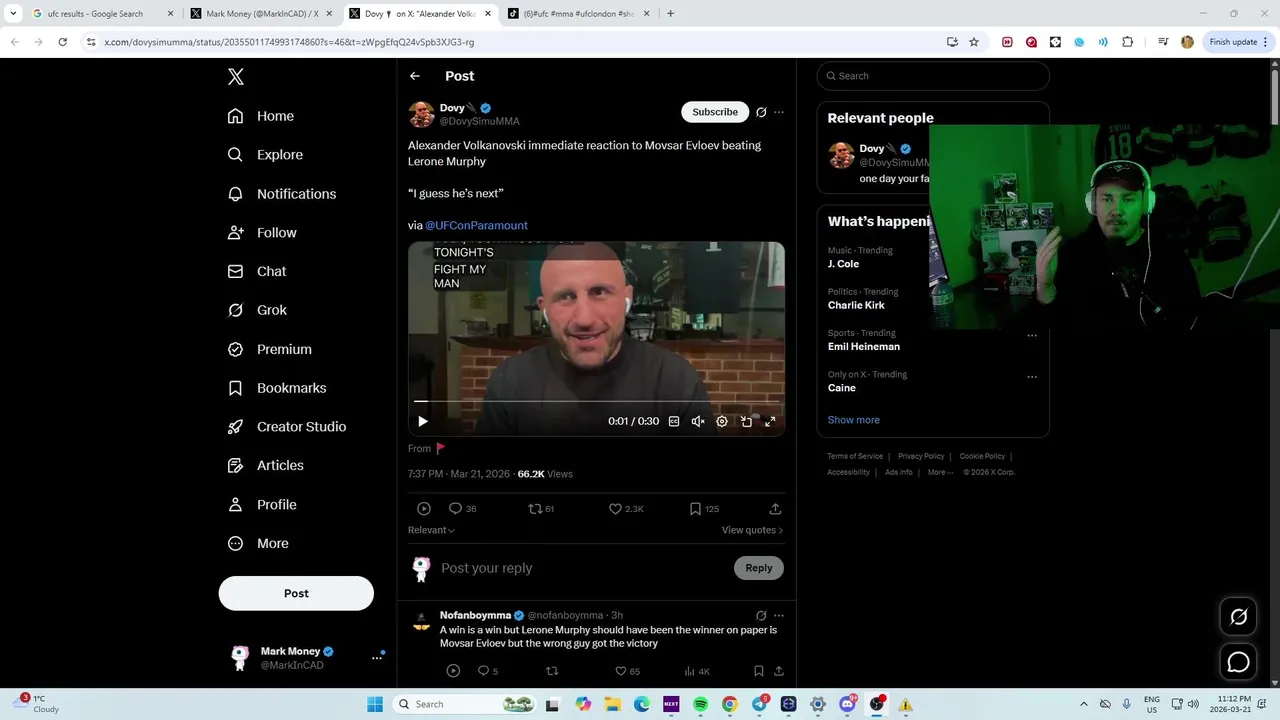
Task: Open the Relevant sort dropdown
Action: [431, 530]
